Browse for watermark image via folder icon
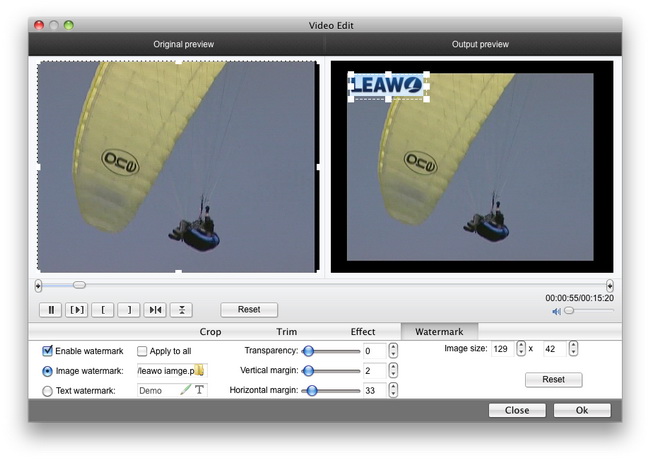The width and height of the screenshot is (650, 461). tap(199, 370)
